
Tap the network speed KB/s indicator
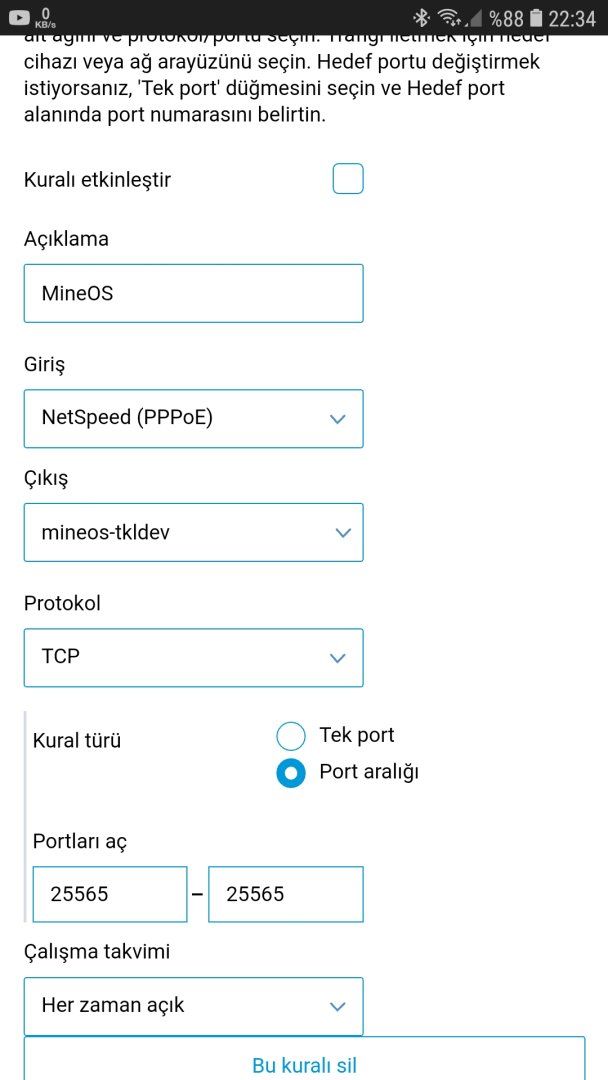(x=45, y=17)
